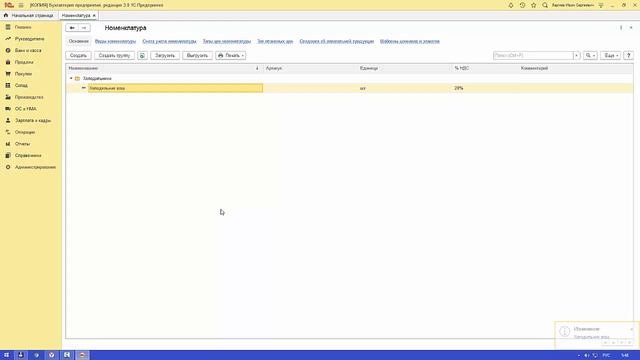This screenshot has width=640, height=360.
Task: Open Справочники section in sidebar
Action: [28, 156]
